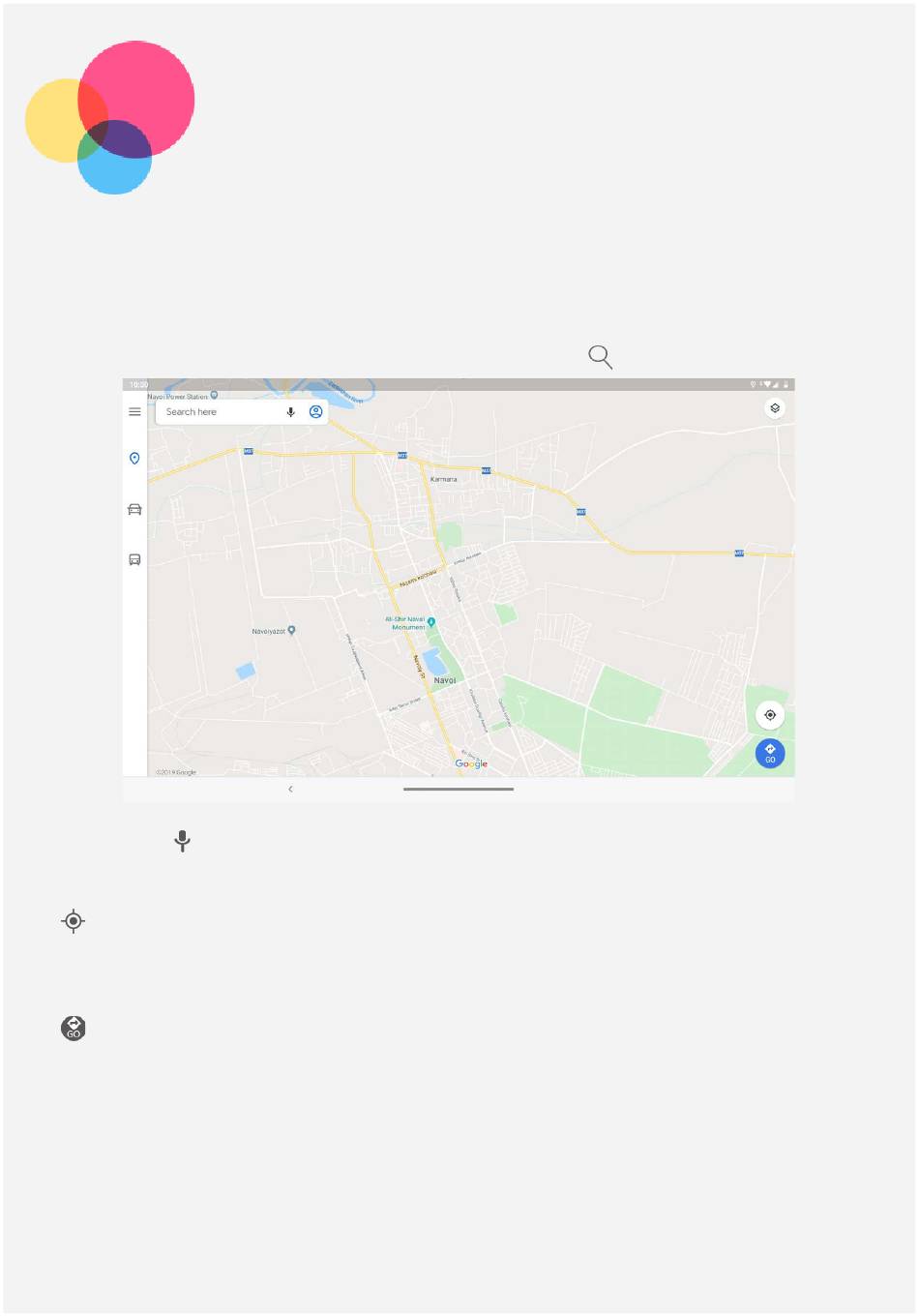This screenshot has height=1316, width=919.
Task: Click the dark GO icon below the map
Action: (x=74, y=1029)
